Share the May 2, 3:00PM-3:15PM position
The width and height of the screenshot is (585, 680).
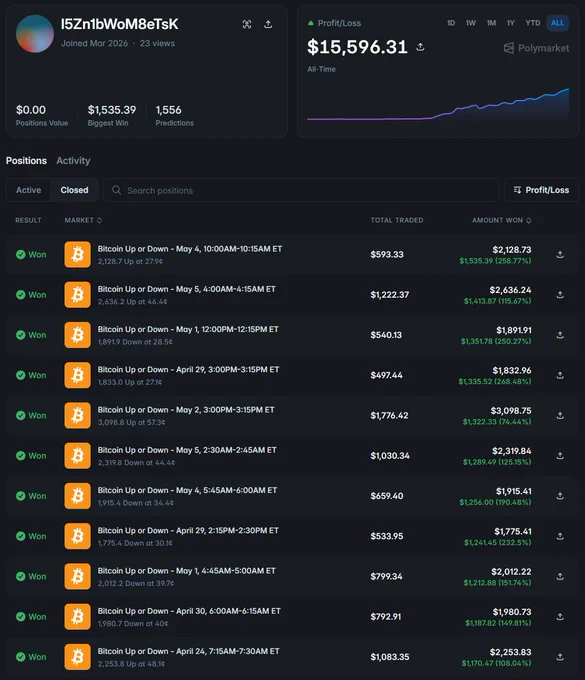[x=560, y=415]
